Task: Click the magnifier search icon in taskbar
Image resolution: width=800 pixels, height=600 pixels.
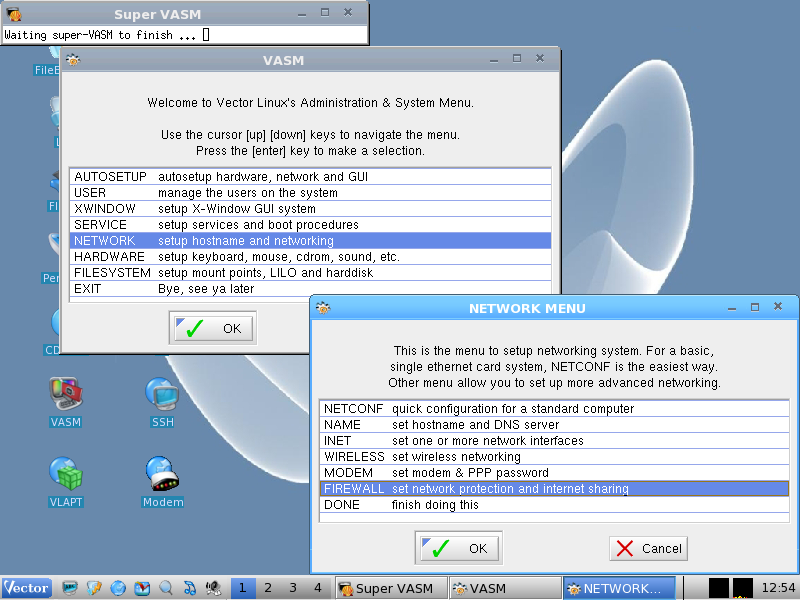Action: coord(166,588)
